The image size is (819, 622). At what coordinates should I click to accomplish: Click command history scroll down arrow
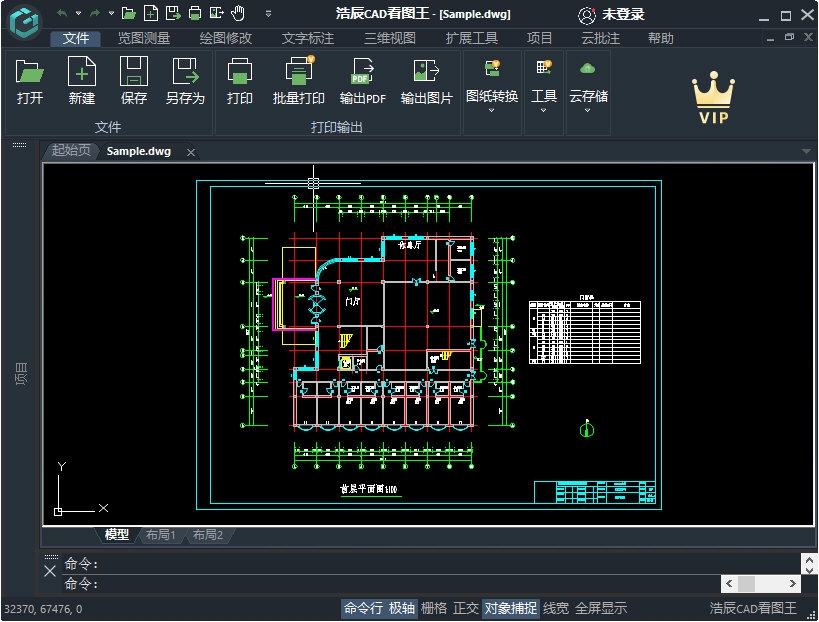(809, 570)
